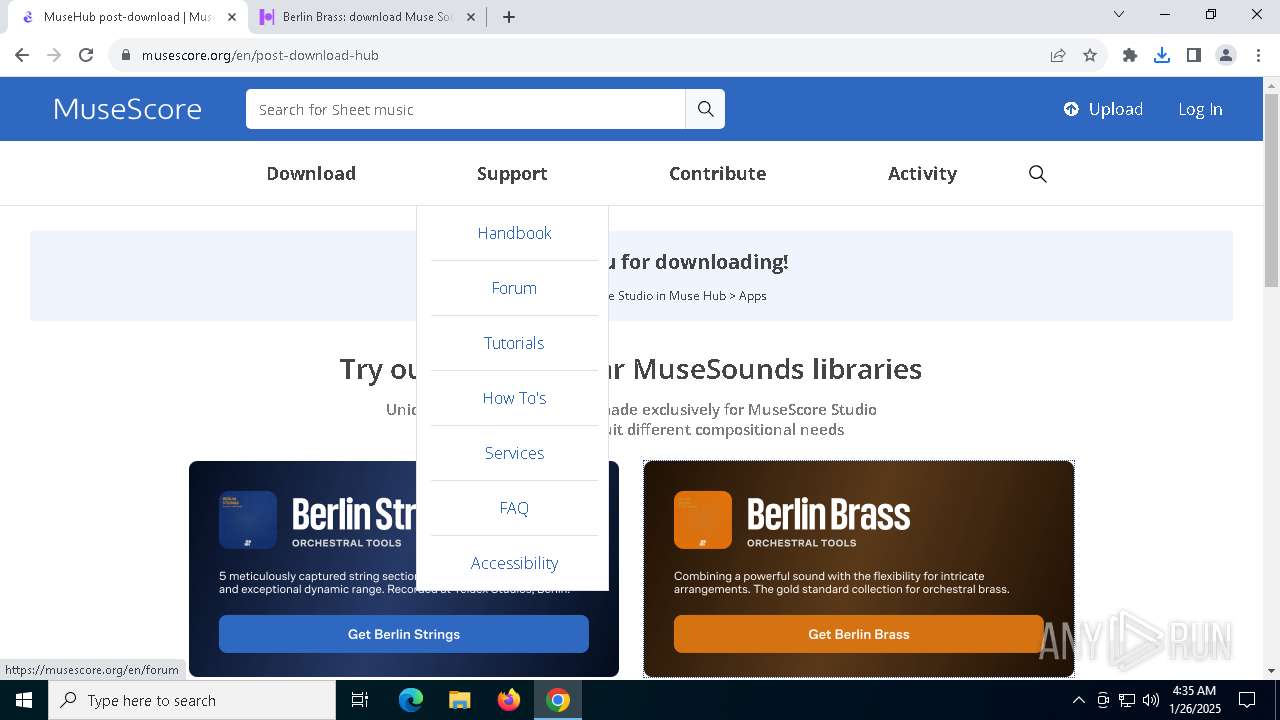Viewport: 1280px width, 720px height.
Task: Open the Contribute menu
Action: coord(718,174)
